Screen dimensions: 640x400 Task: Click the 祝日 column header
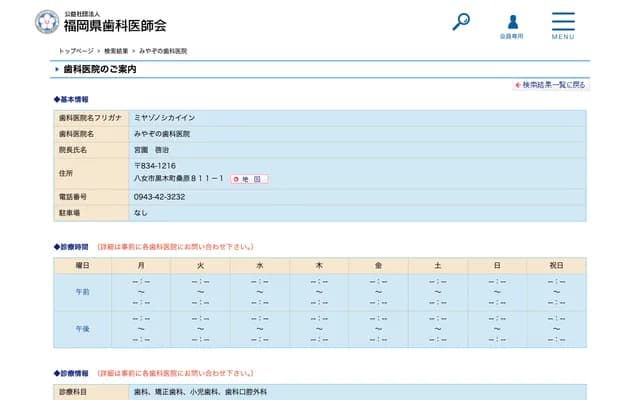(x=557, y=265)
